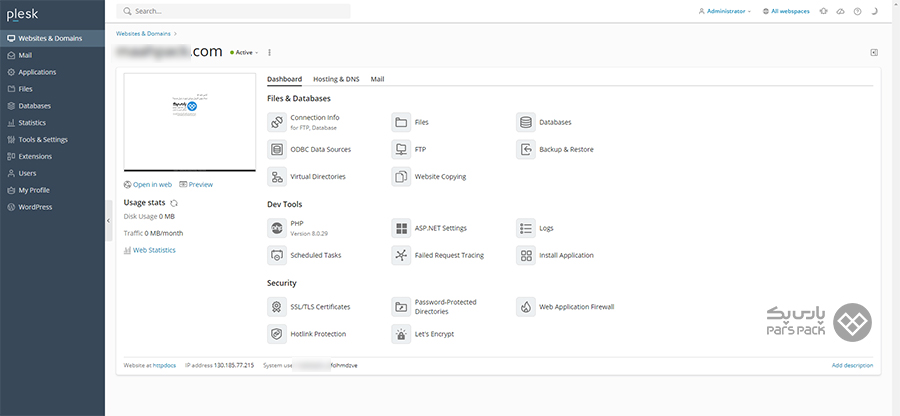
Task: Open Web Application Firewall icon
Action: (526, 307)
